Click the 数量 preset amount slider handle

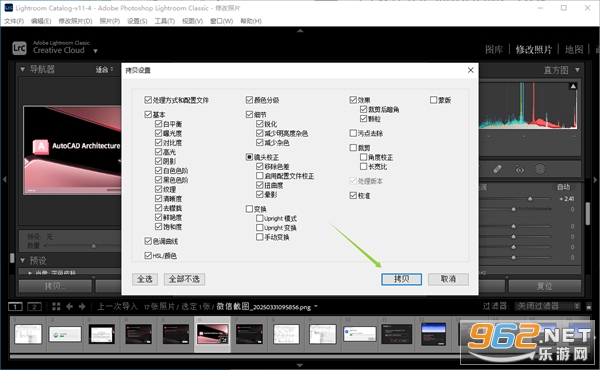click(x=93, y=246)
